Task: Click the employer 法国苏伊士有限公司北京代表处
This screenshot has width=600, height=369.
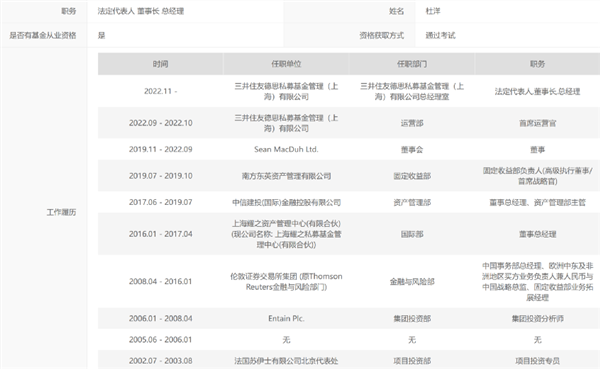Action: (286, 361)
